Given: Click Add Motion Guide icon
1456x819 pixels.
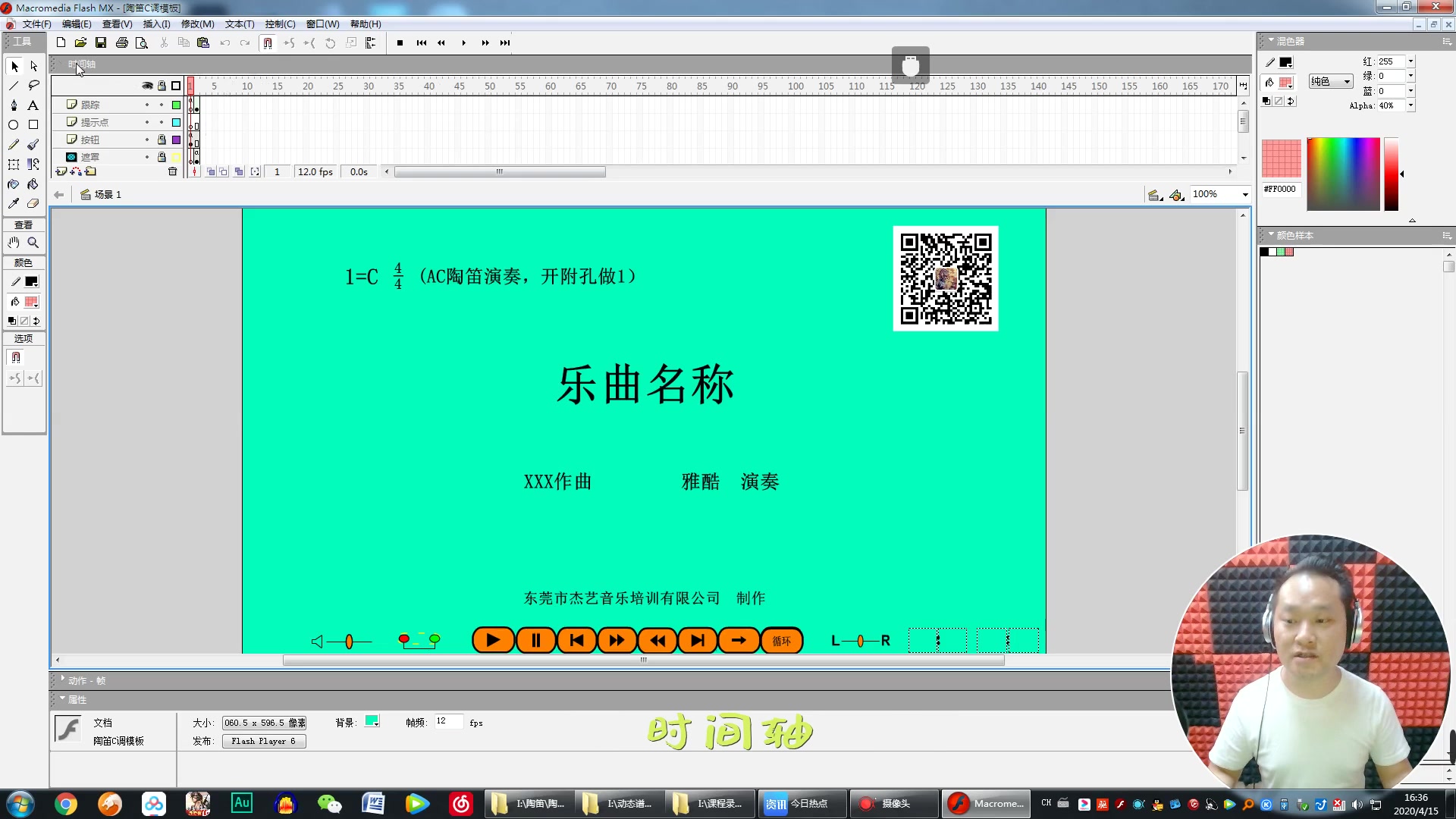Looking at the screenshot, I should tap(76, 172).
